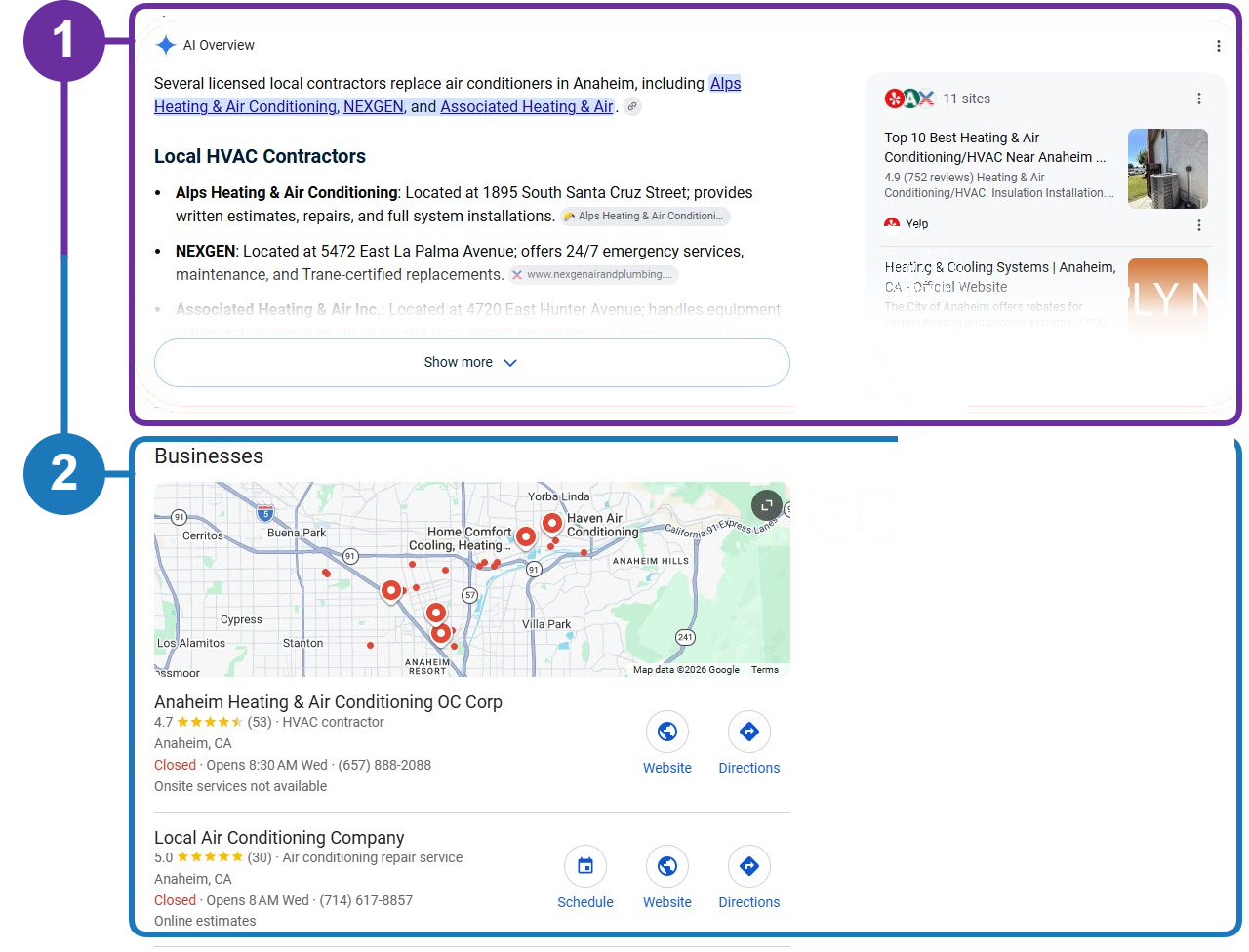Click the Alps Heating & Air Conditioni... source chip

coord(645,217)
